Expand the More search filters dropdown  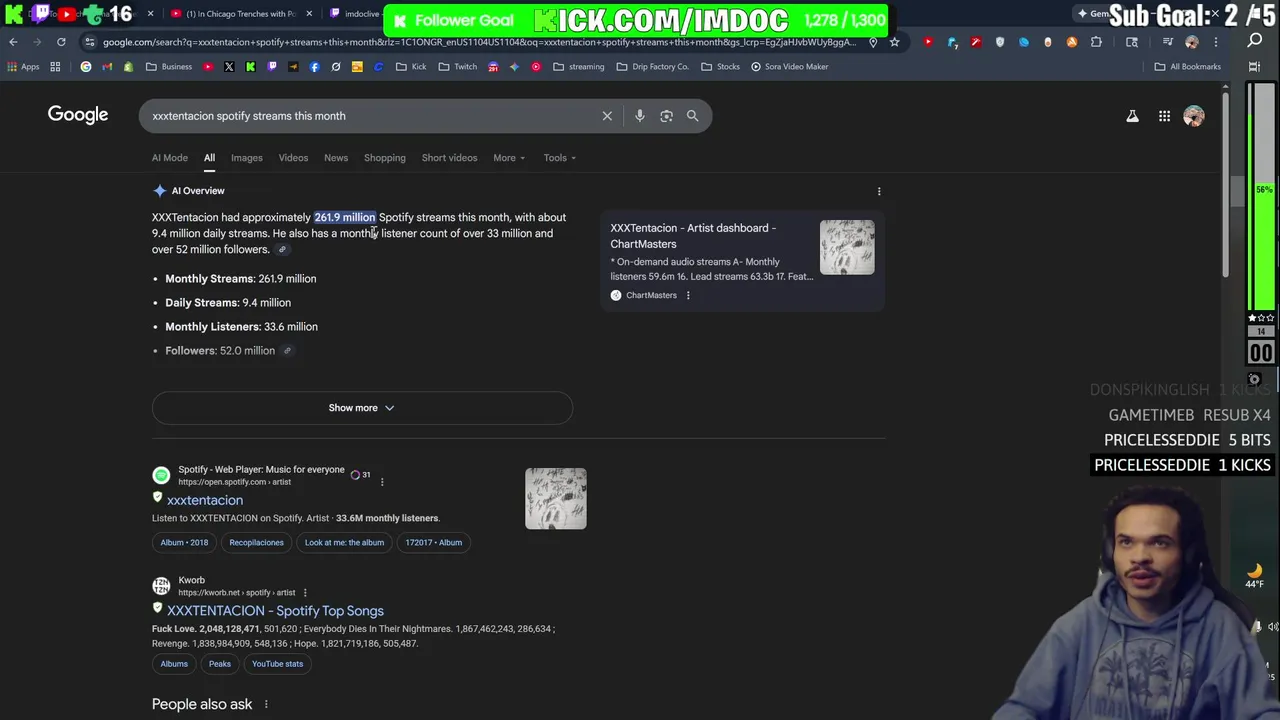pos(509,158)
